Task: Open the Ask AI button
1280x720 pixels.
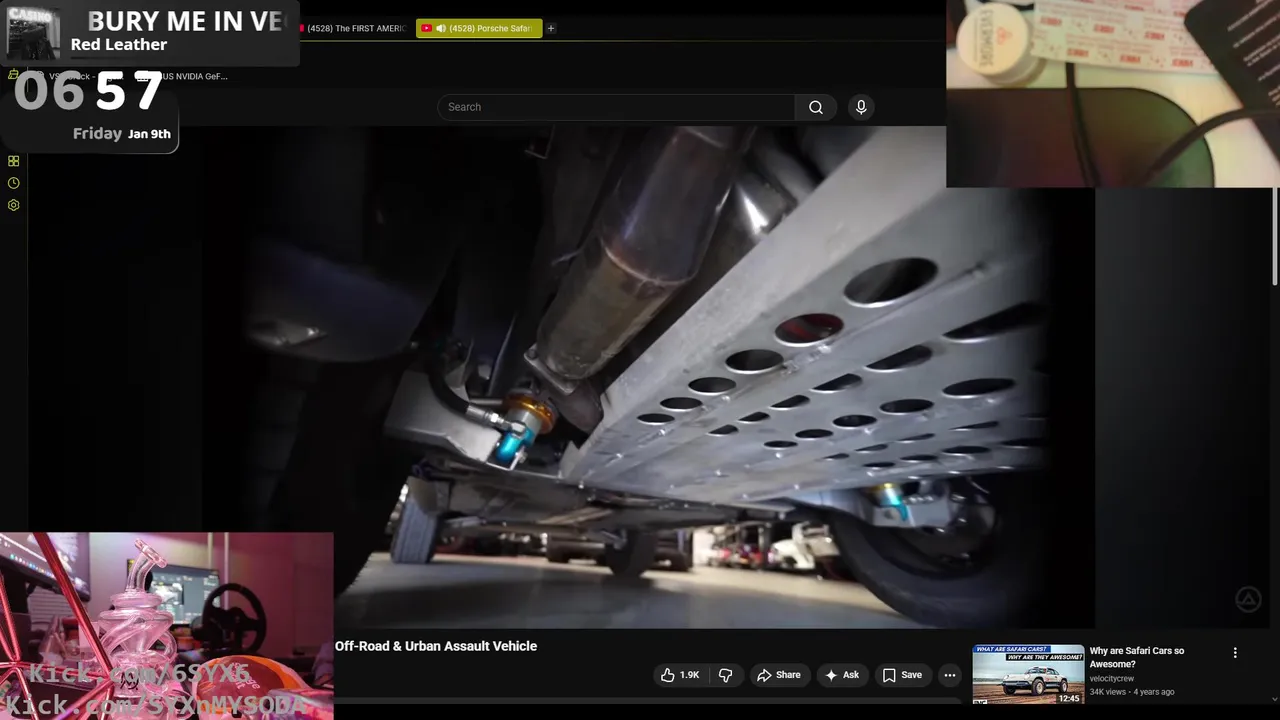Action: coord(842,675)
